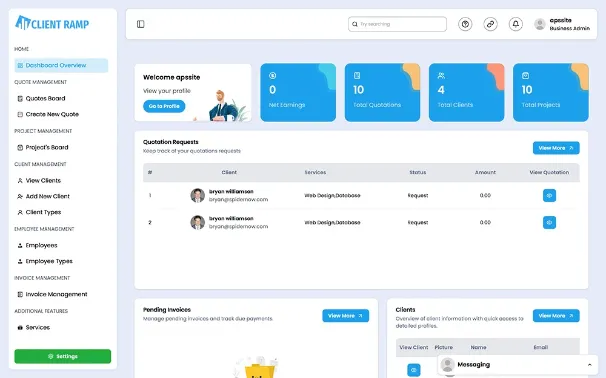The image size is (606, 378).
Task: Click the Total Quotations label
Action: 377,105
